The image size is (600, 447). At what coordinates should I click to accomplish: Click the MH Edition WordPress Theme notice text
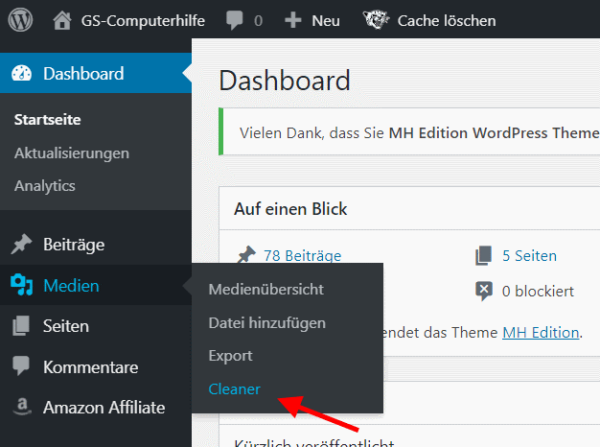click(x=494, y=133)
